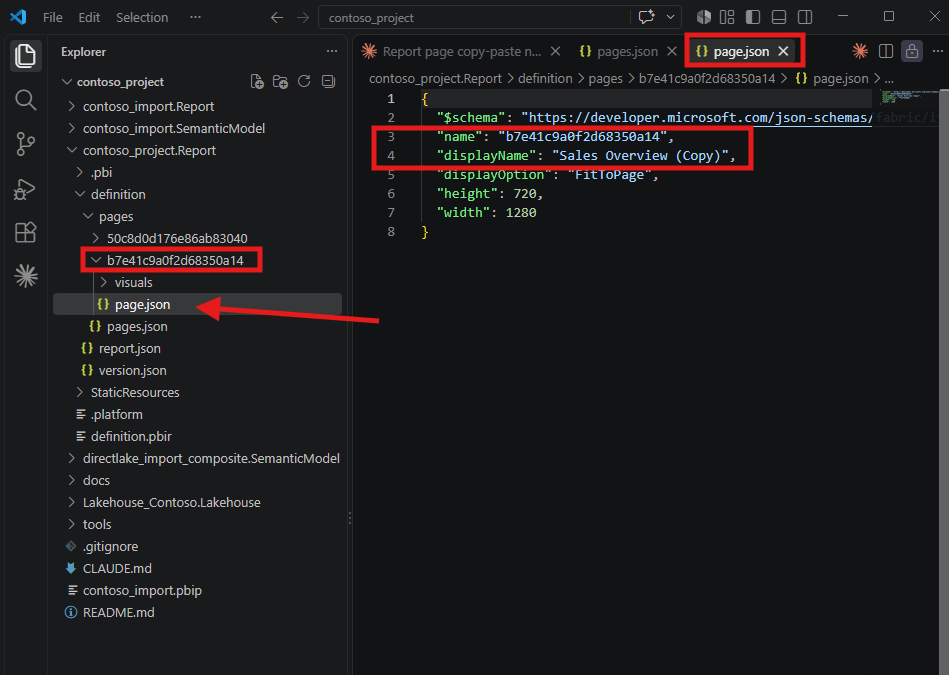Open contoso_import.pbip file
Screen dimensions: 949x675
click(142, 590)
